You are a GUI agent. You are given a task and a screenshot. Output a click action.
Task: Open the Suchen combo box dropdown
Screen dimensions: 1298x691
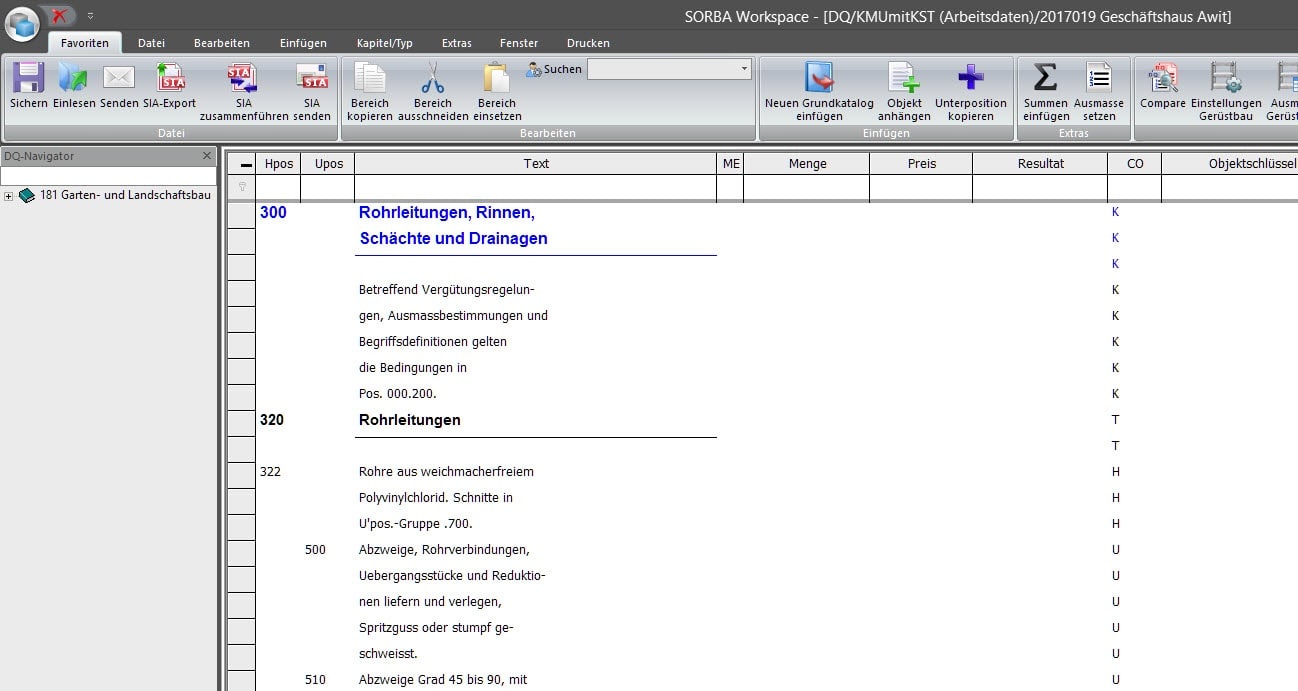point(744,69)
